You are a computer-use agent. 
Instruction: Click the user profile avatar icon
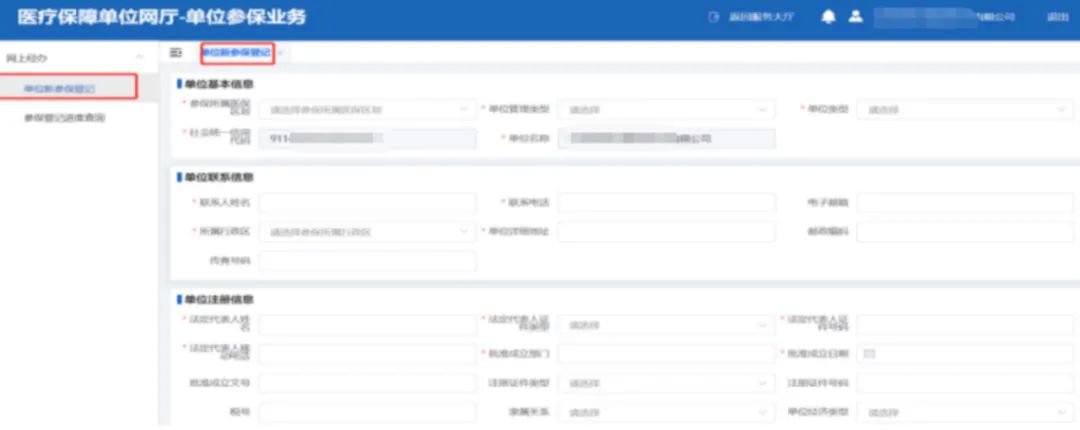(855, 17)
